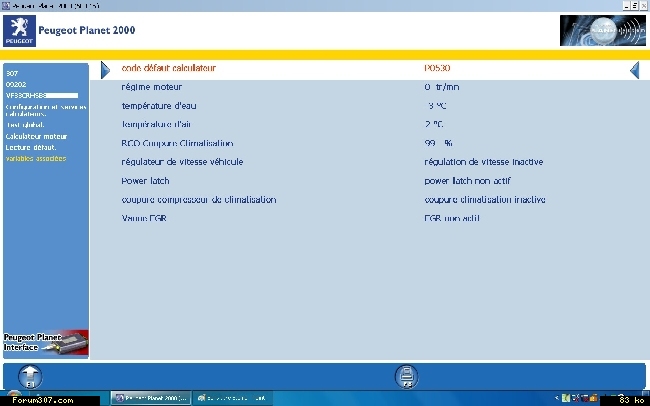
Task: Click the F8 print button
Action: tap(406, 377)
